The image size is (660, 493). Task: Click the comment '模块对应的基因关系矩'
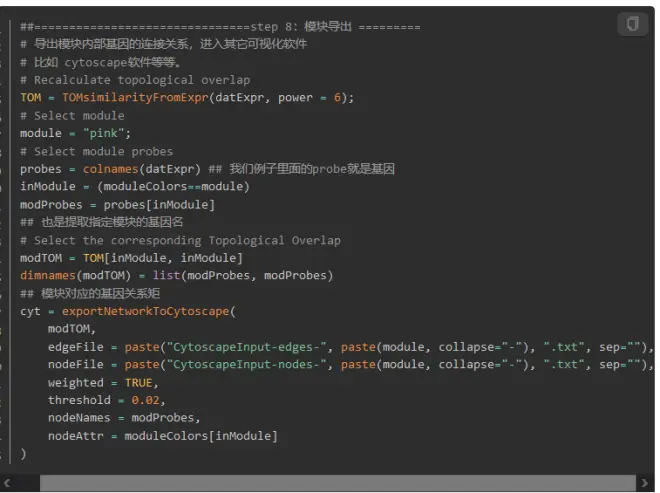[90, 293]
